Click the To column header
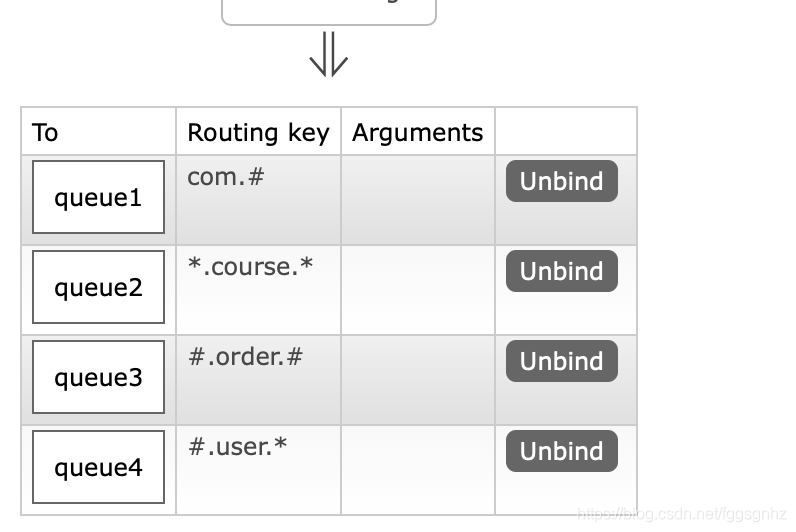 (x=45, y=132)
